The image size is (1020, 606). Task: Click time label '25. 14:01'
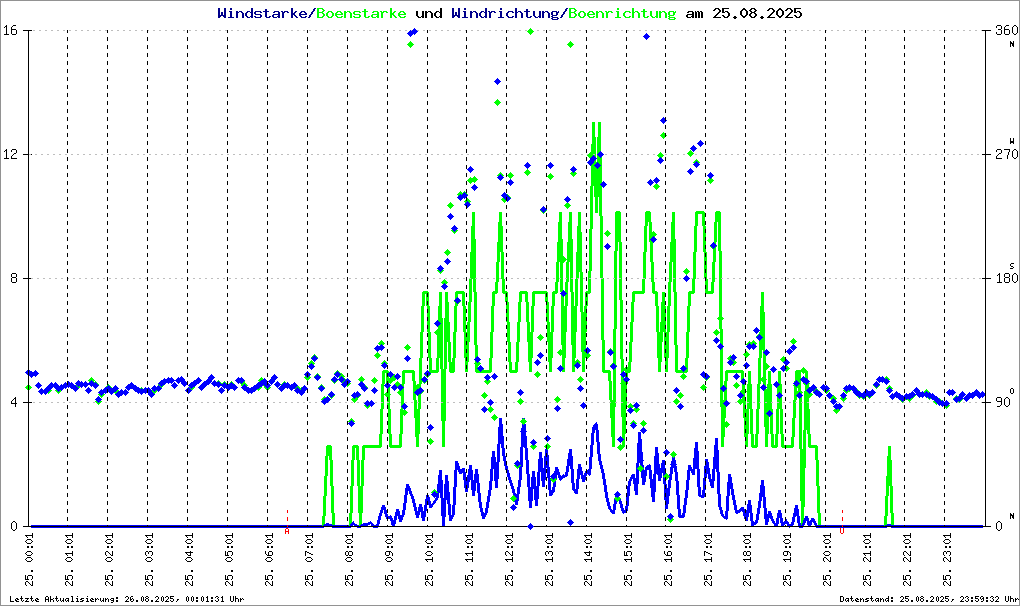tap(588, 560)
